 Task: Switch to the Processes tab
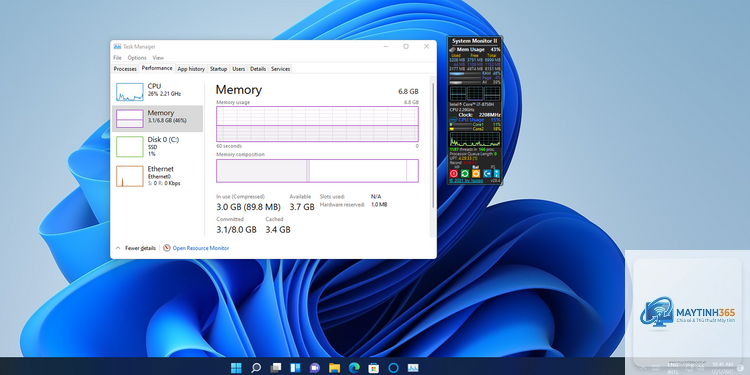125,69
